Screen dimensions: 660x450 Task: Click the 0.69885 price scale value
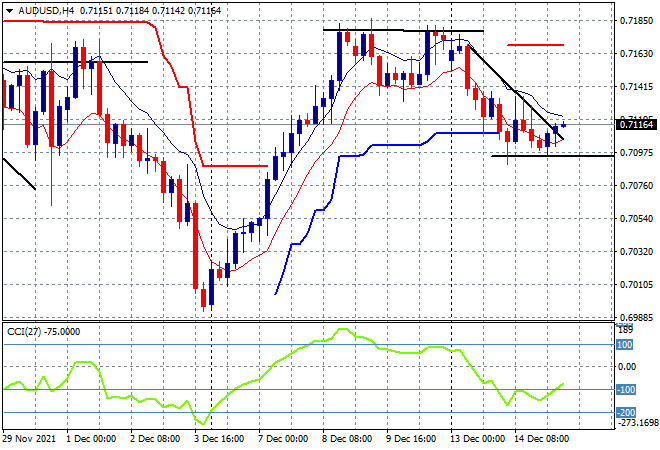636,317
